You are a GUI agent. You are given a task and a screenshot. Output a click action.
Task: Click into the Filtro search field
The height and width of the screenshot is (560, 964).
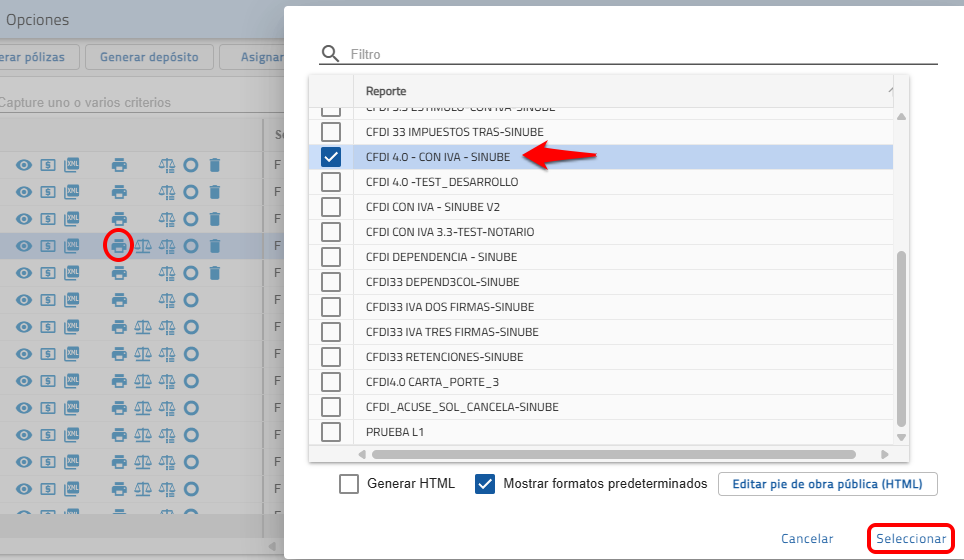click(x=640, y=54)
